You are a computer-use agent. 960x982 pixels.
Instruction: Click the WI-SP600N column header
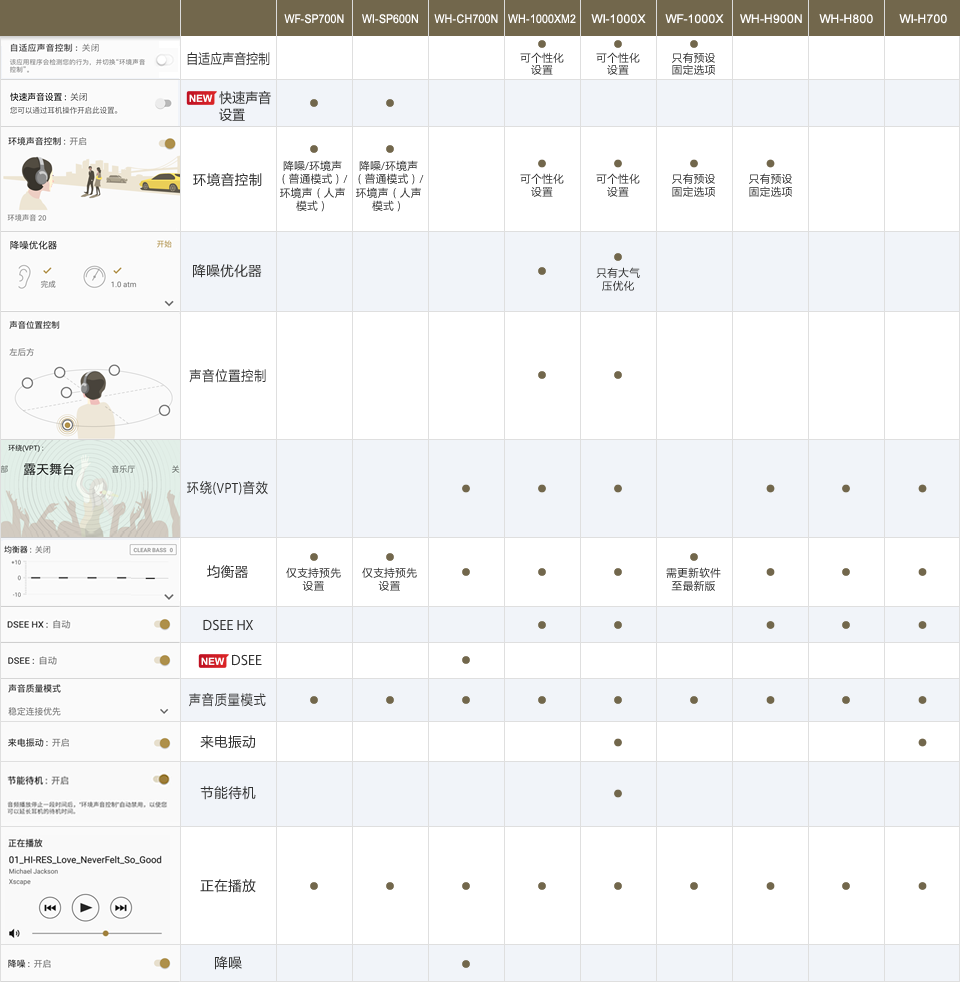click(390, 19)
